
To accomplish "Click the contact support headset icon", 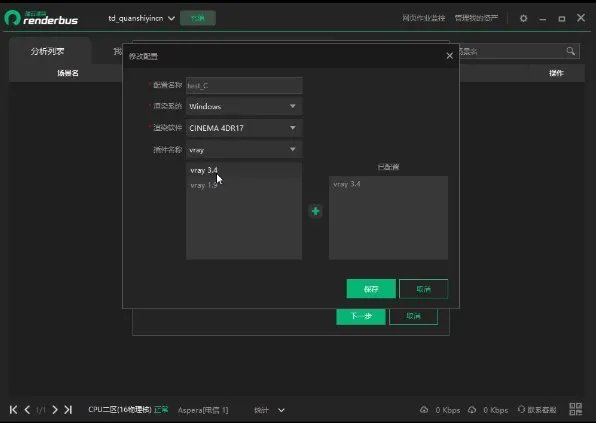I will [522, 409].
